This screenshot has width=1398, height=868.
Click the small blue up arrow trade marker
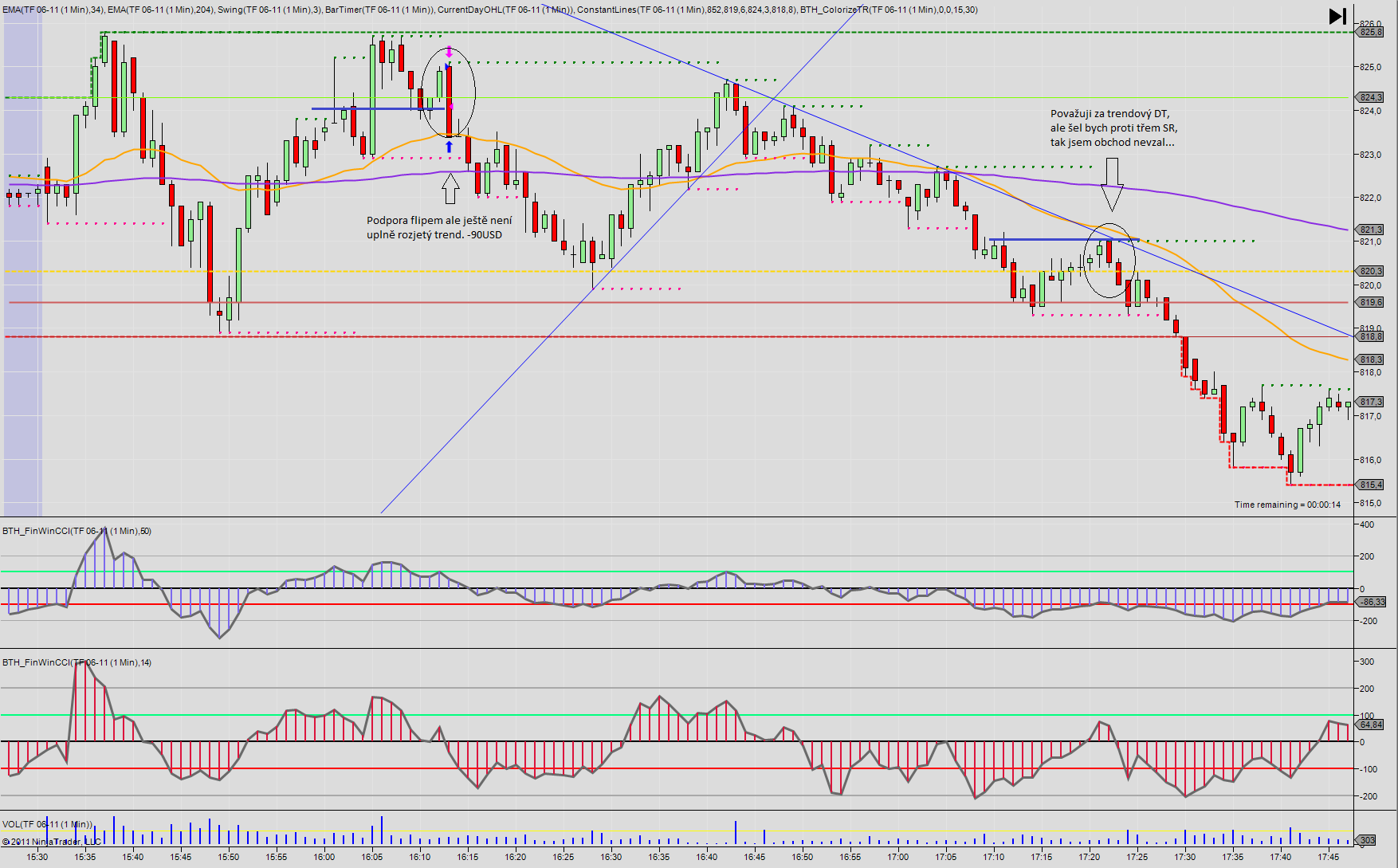click(x=449, y=147)
